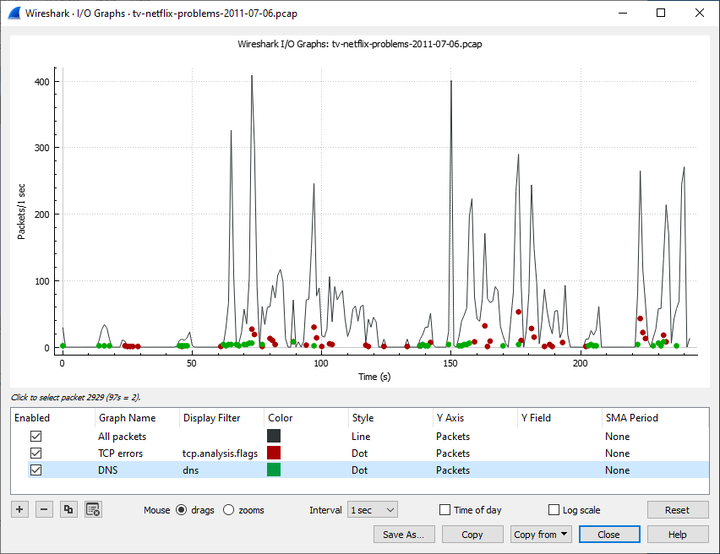Click the Copy button
Viewport: 720px width, 554px height.
tap(472, 534)
